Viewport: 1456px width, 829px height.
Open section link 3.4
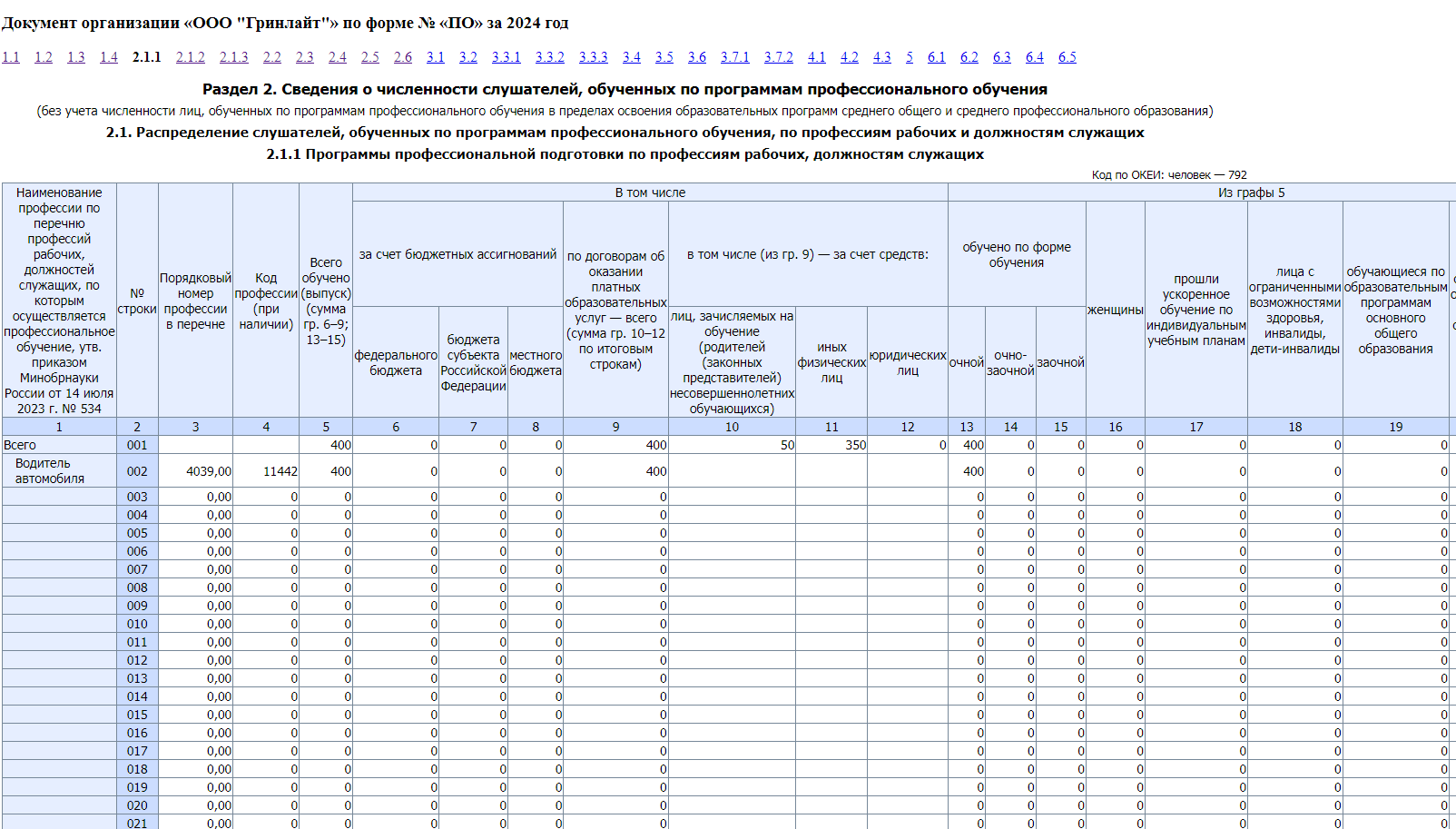point(632,57)
